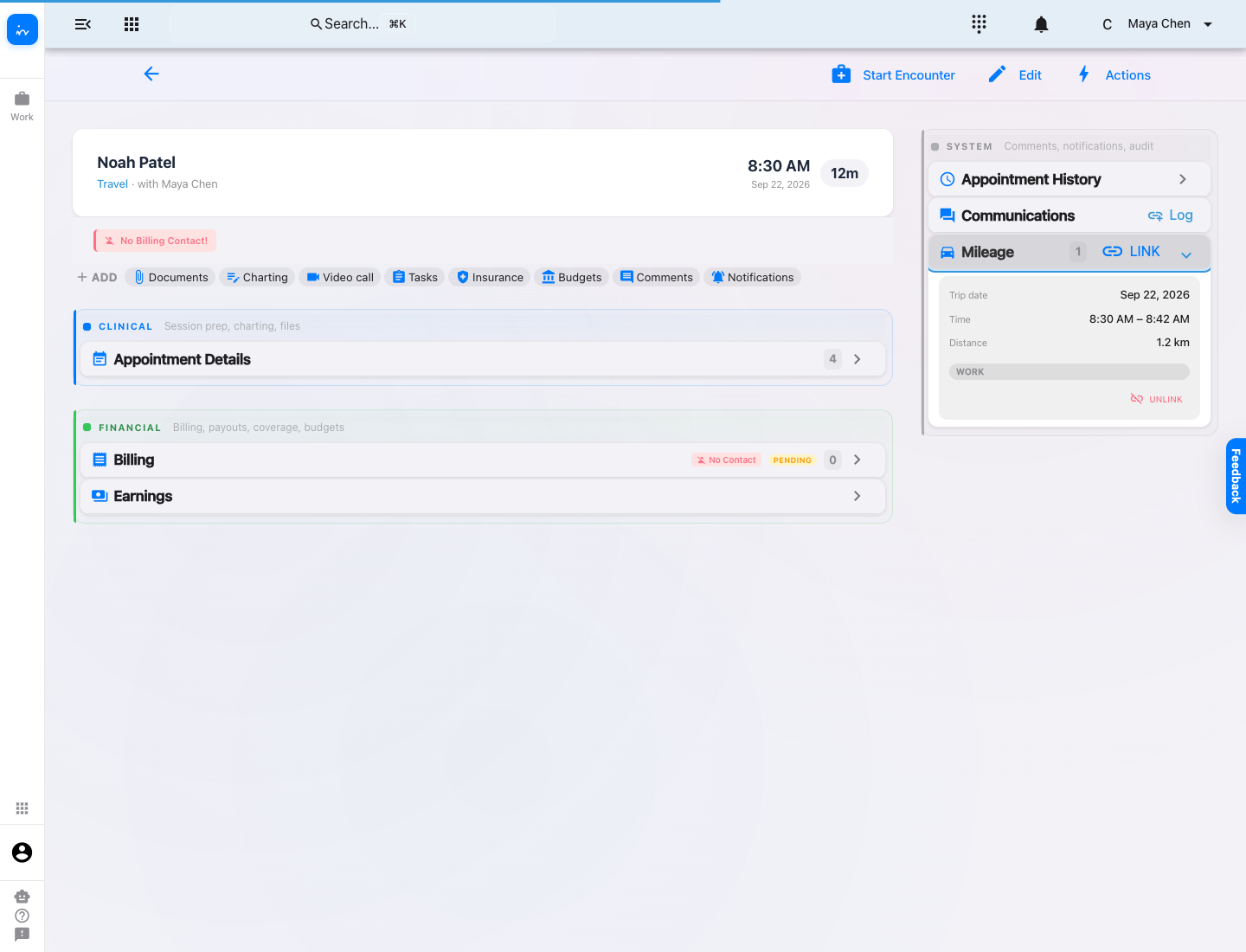Click the Travel link under Noah Patel

(x=112, y=184)
